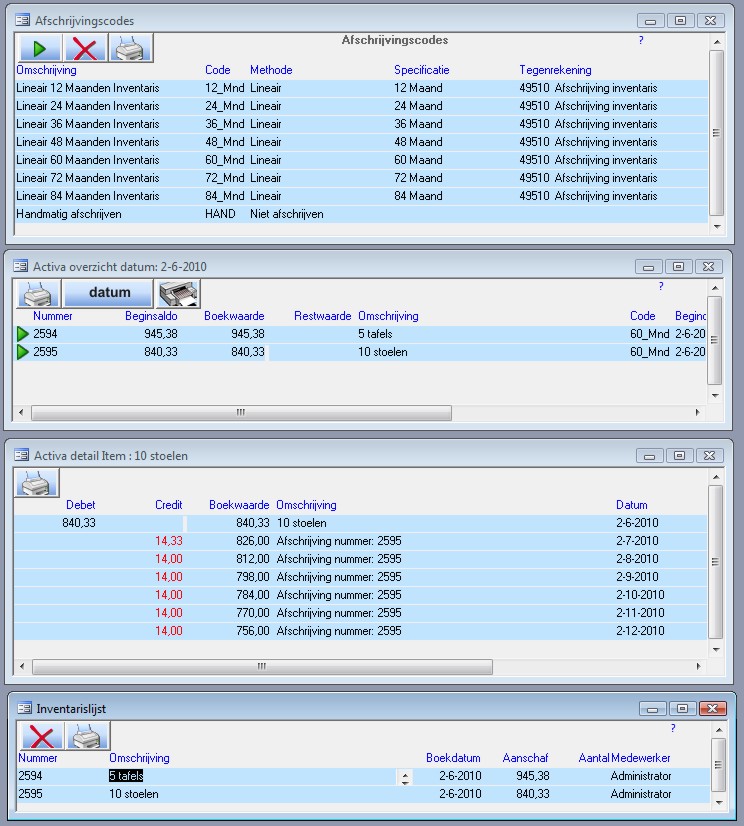Click Aanschaf header in Inventarislijst
The width and height of the screenshot is (744, 826).
point(525,758)
